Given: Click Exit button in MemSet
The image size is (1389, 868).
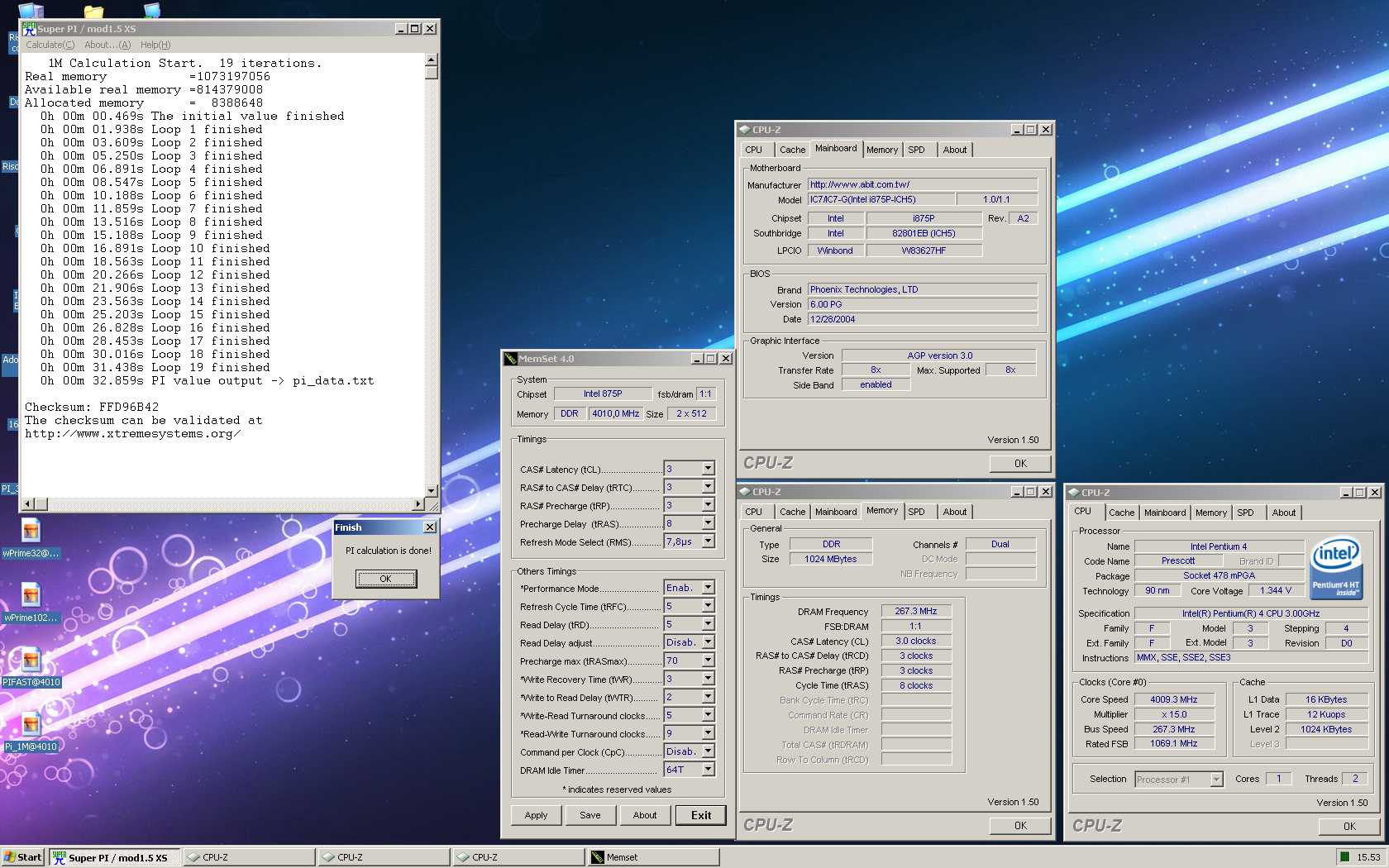Looking at the screenshot, I should pyautogui.click(x=701, y=815).
